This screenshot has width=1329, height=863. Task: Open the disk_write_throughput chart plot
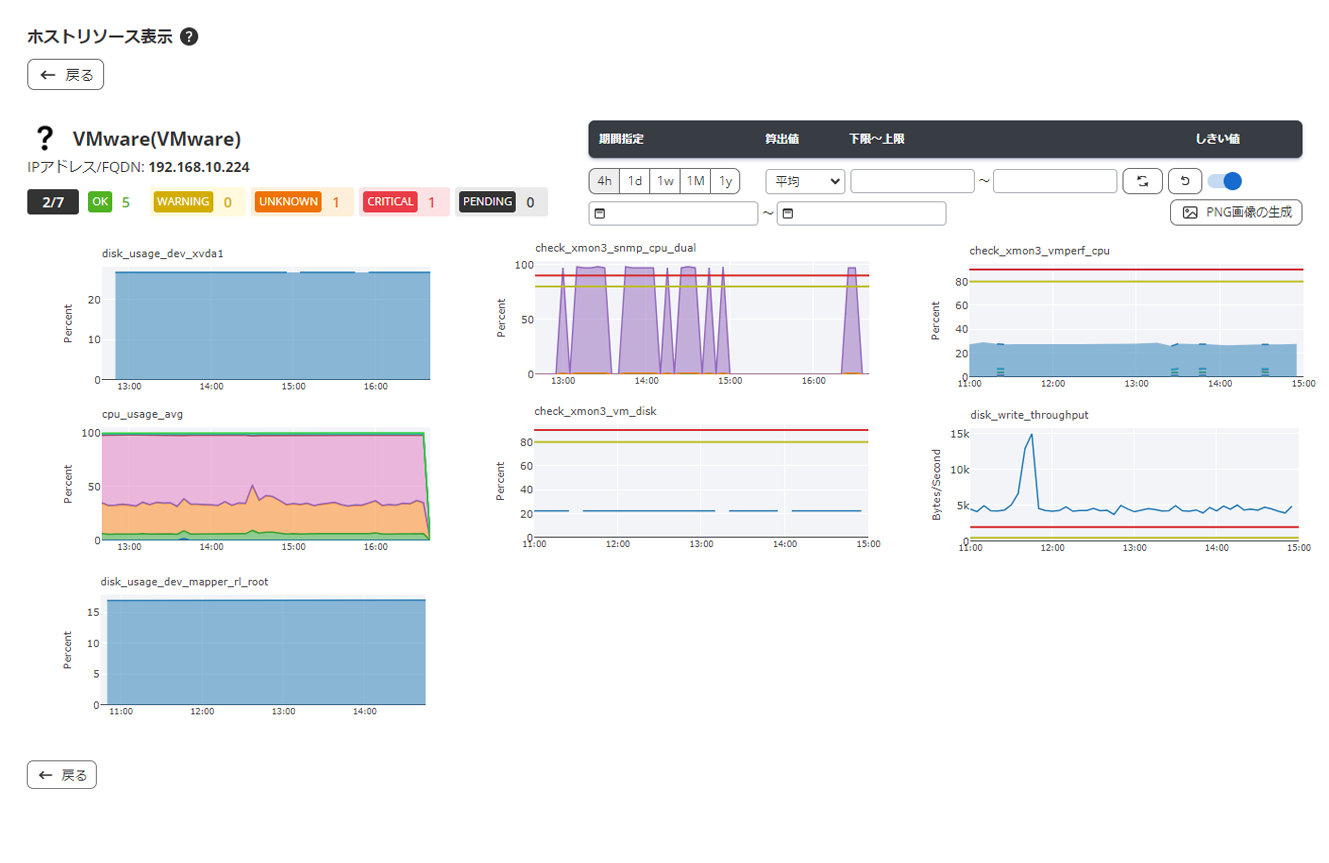(x=1134, y=485)
